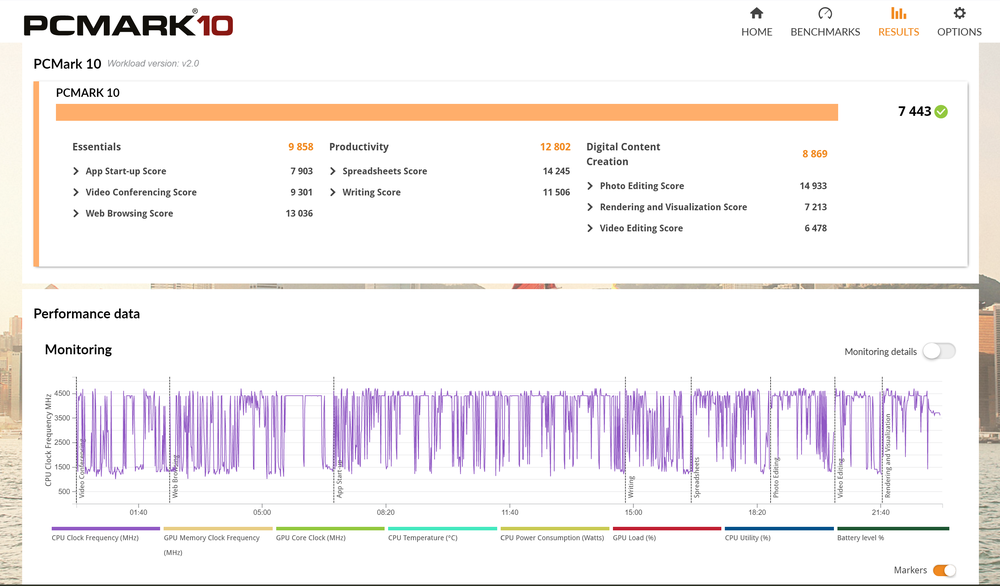This screenshot has width=1000, height=586.
Task: Click the Monitoring heading
Action: 78,349
